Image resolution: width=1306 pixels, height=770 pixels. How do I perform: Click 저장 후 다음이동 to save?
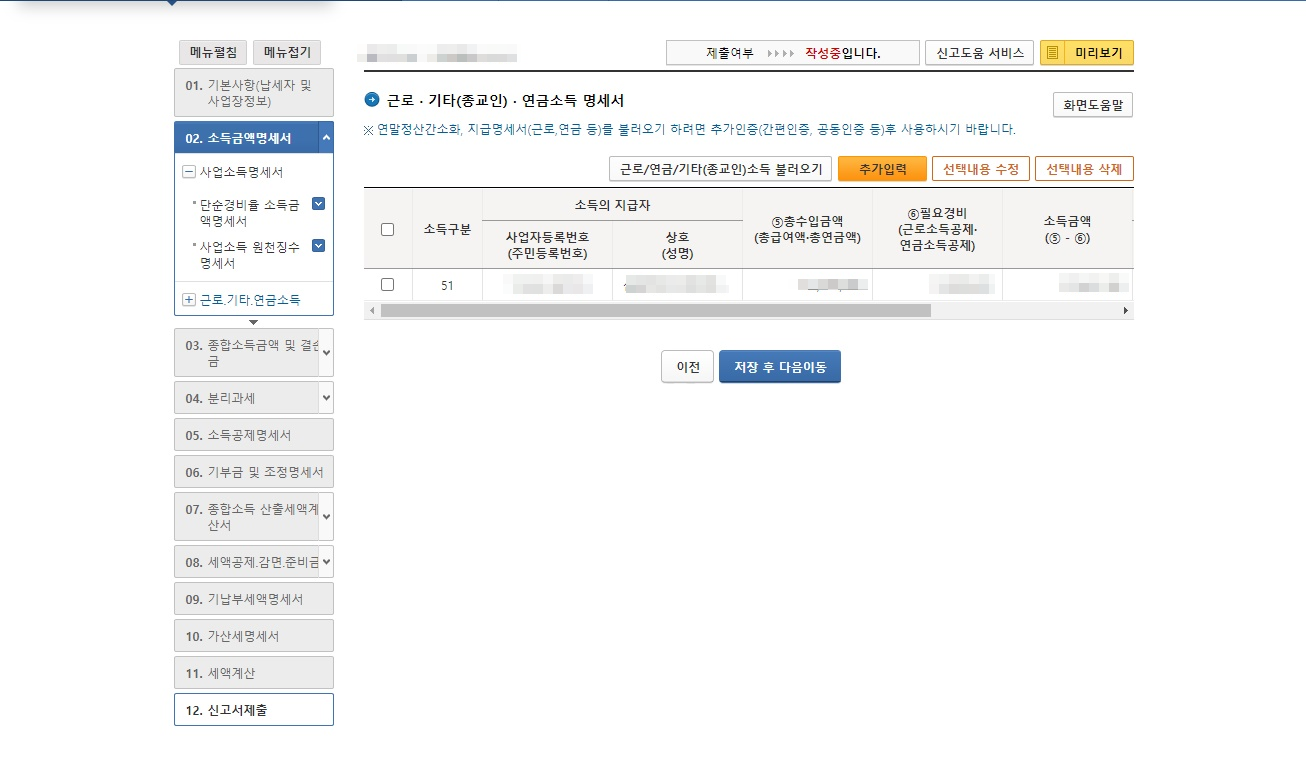click(x=779, y=366)
